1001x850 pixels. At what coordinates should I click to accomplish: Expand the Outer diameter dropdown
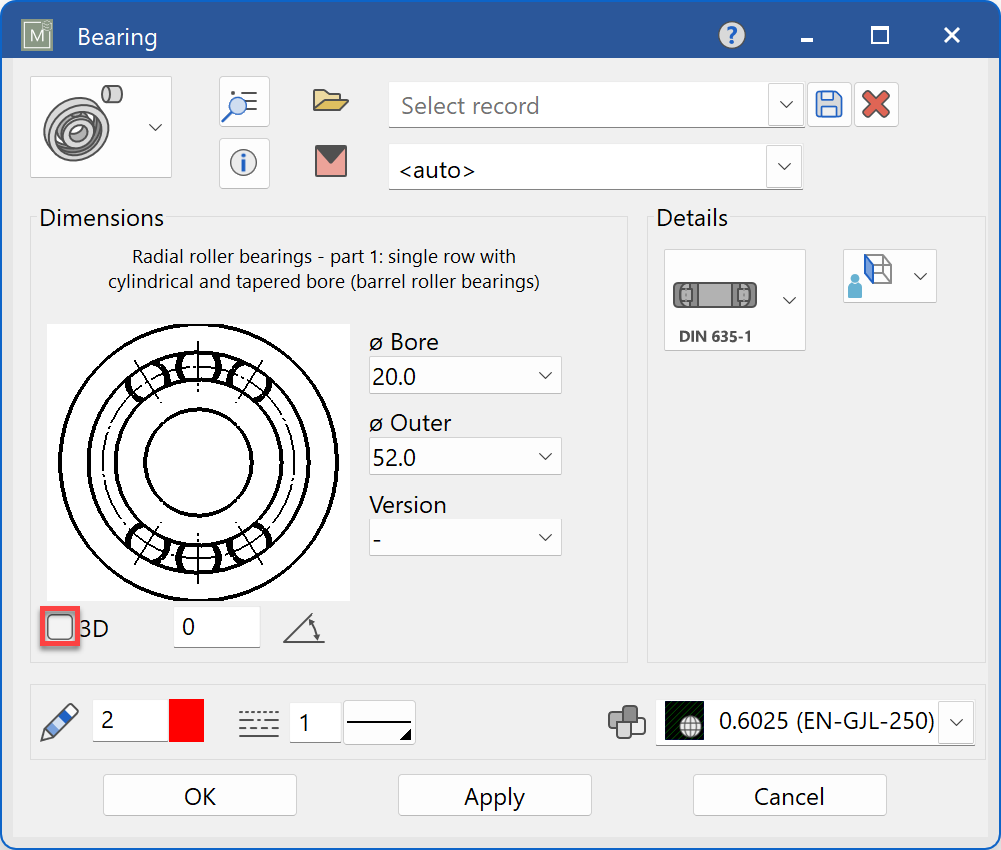(545, 457)
